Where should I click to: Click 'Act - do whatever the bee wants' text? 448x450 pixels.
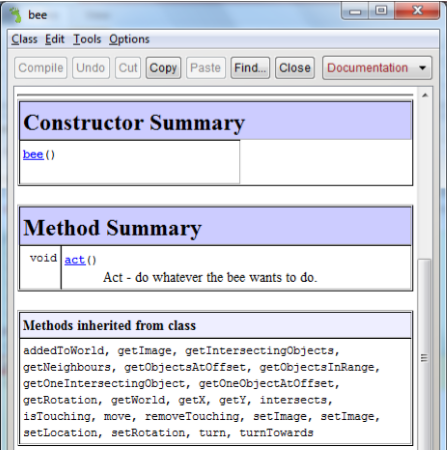(210, 277)
